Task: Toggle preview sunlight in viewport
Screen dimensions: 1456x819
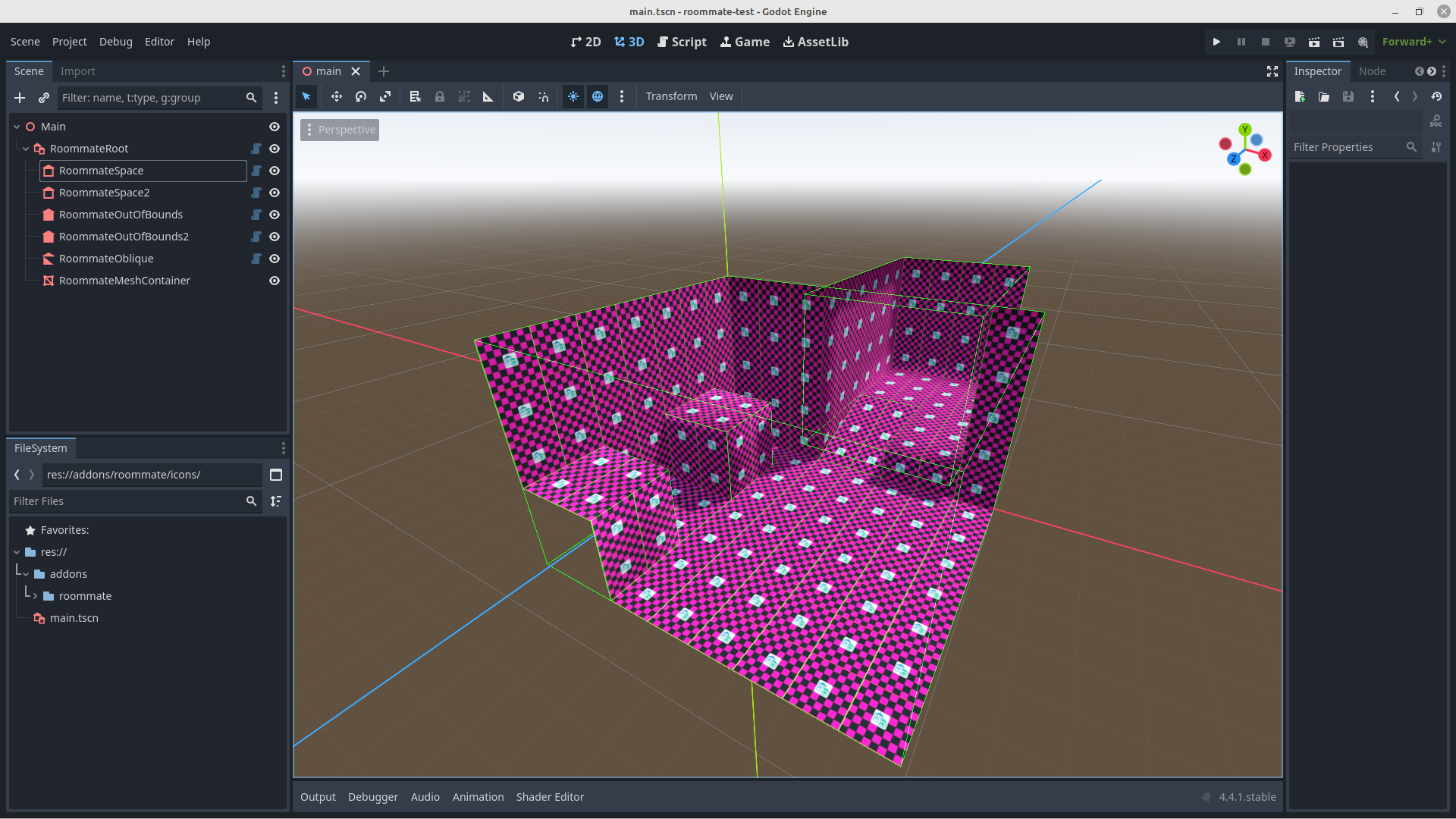Action: (573, 96)
